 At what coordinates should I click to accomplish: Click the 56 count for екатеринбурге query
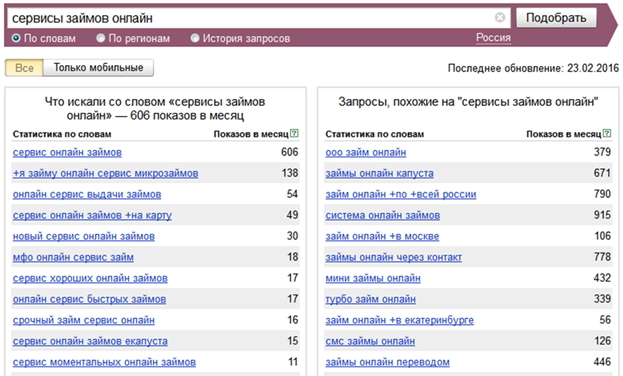point(605,320)
